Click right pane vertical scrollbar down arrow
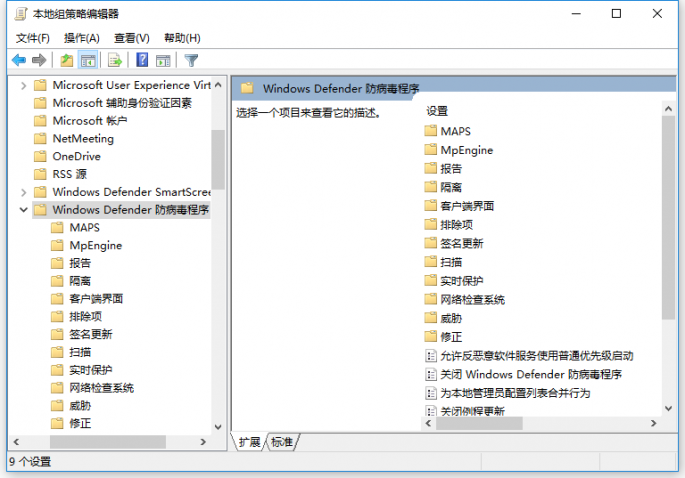Screen dimensions: 685x478 [x=668, y=409]
